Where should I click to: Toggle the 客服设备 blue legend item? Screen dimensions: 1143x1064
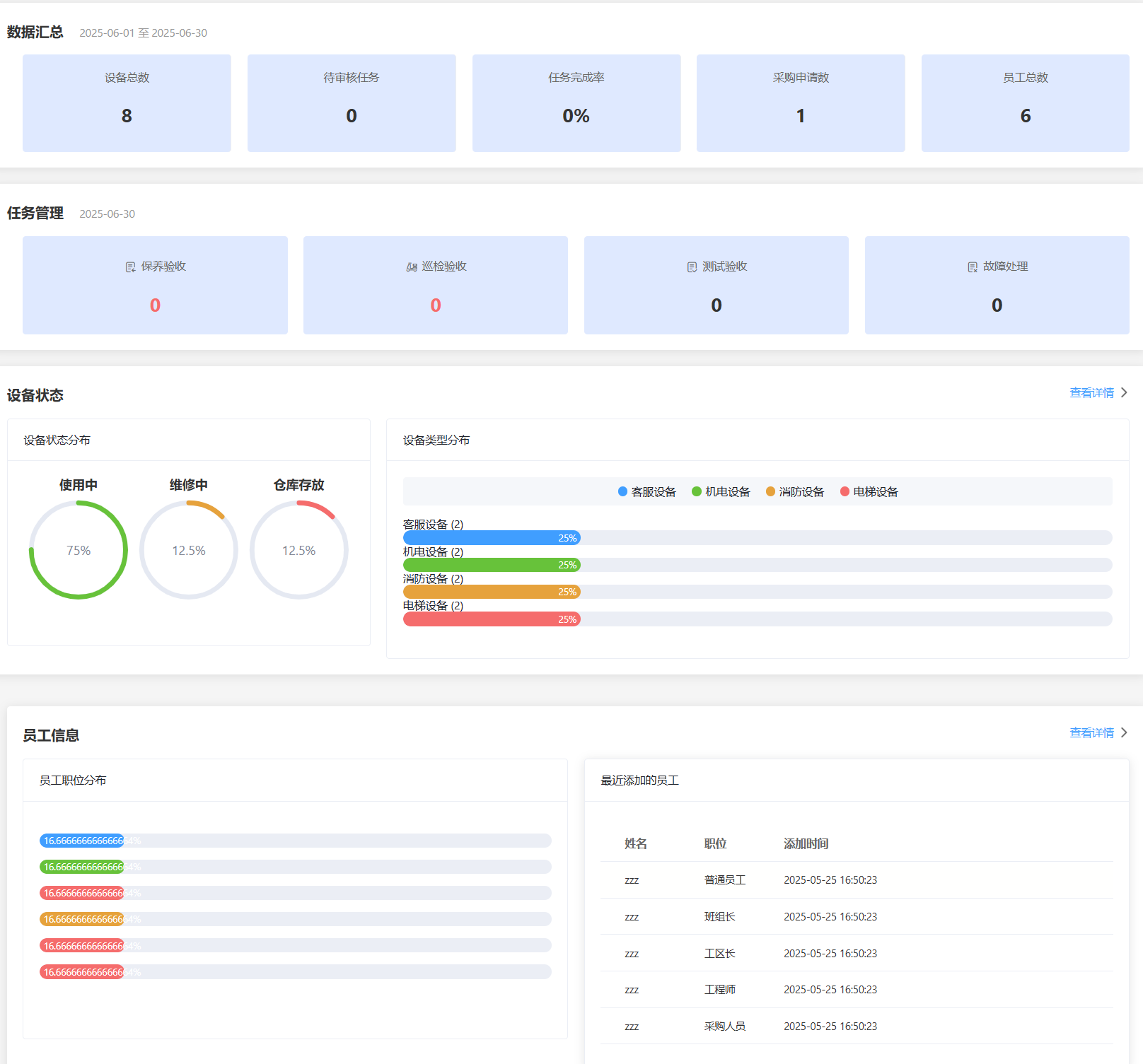[x=646, y=491]
